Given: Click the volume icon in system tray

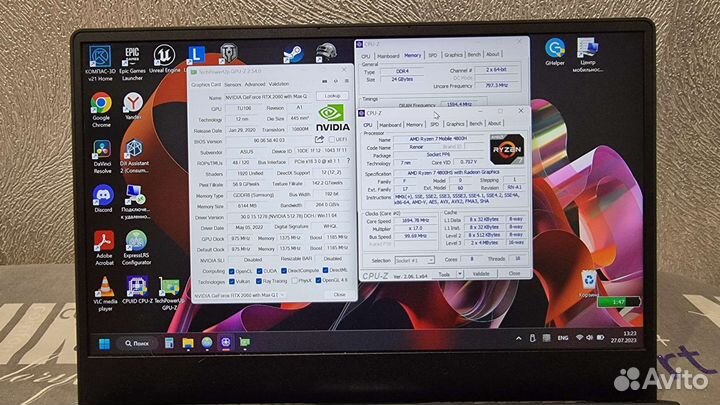Looking at the screenshot, I should [x=590, y=338].
